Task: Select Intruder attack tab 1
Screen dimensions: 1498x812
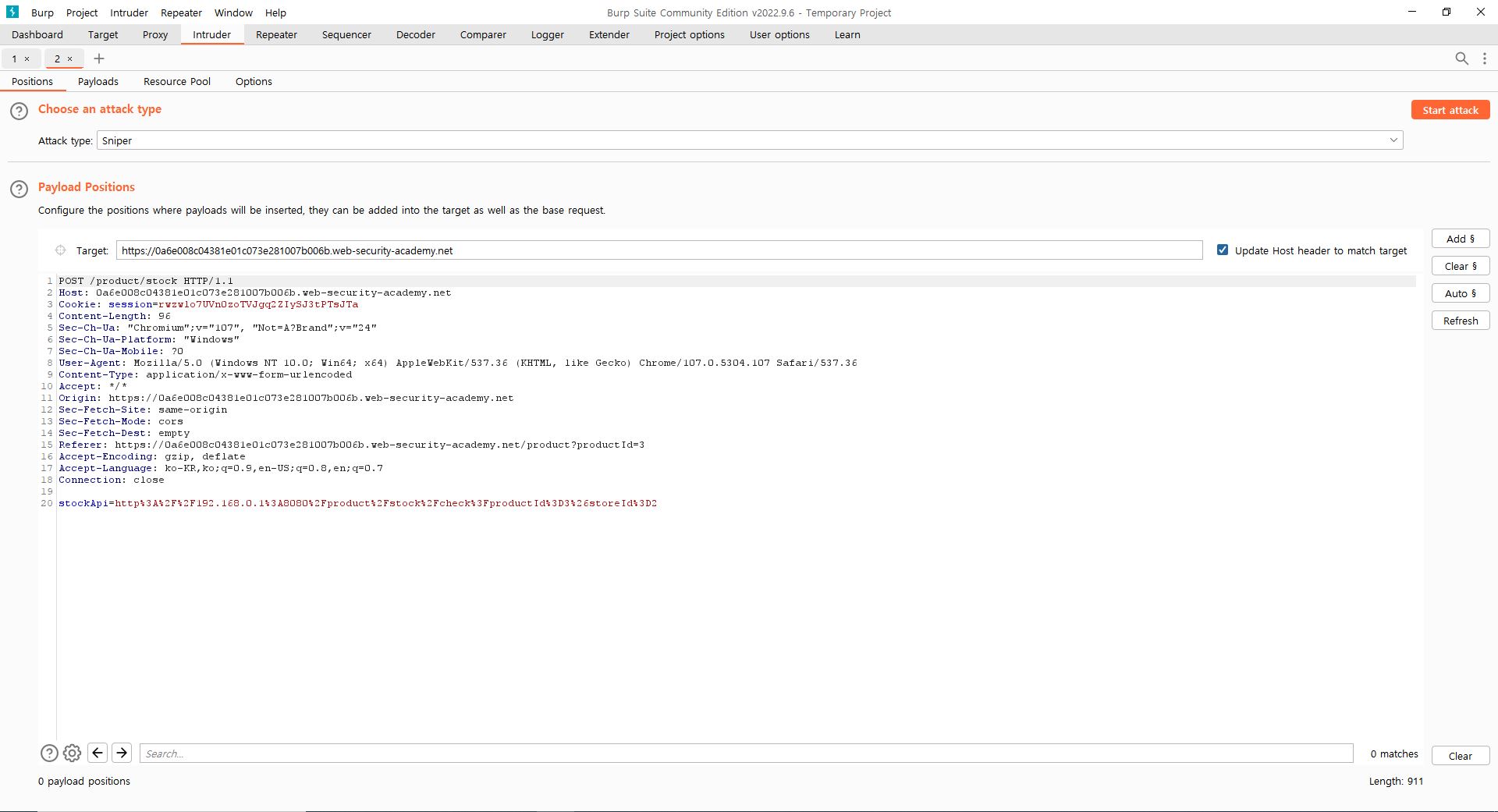Action: 14,59
